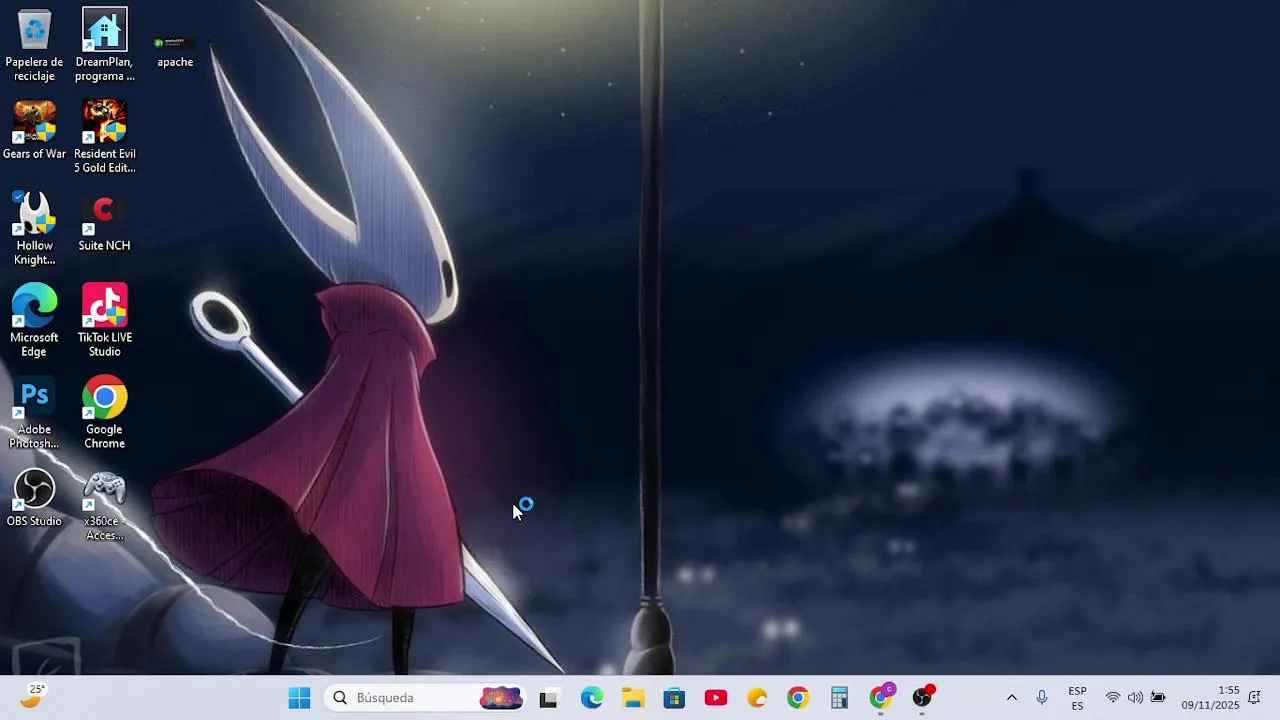
Task: Change ESP ES input language
Action: (1077, 698)
